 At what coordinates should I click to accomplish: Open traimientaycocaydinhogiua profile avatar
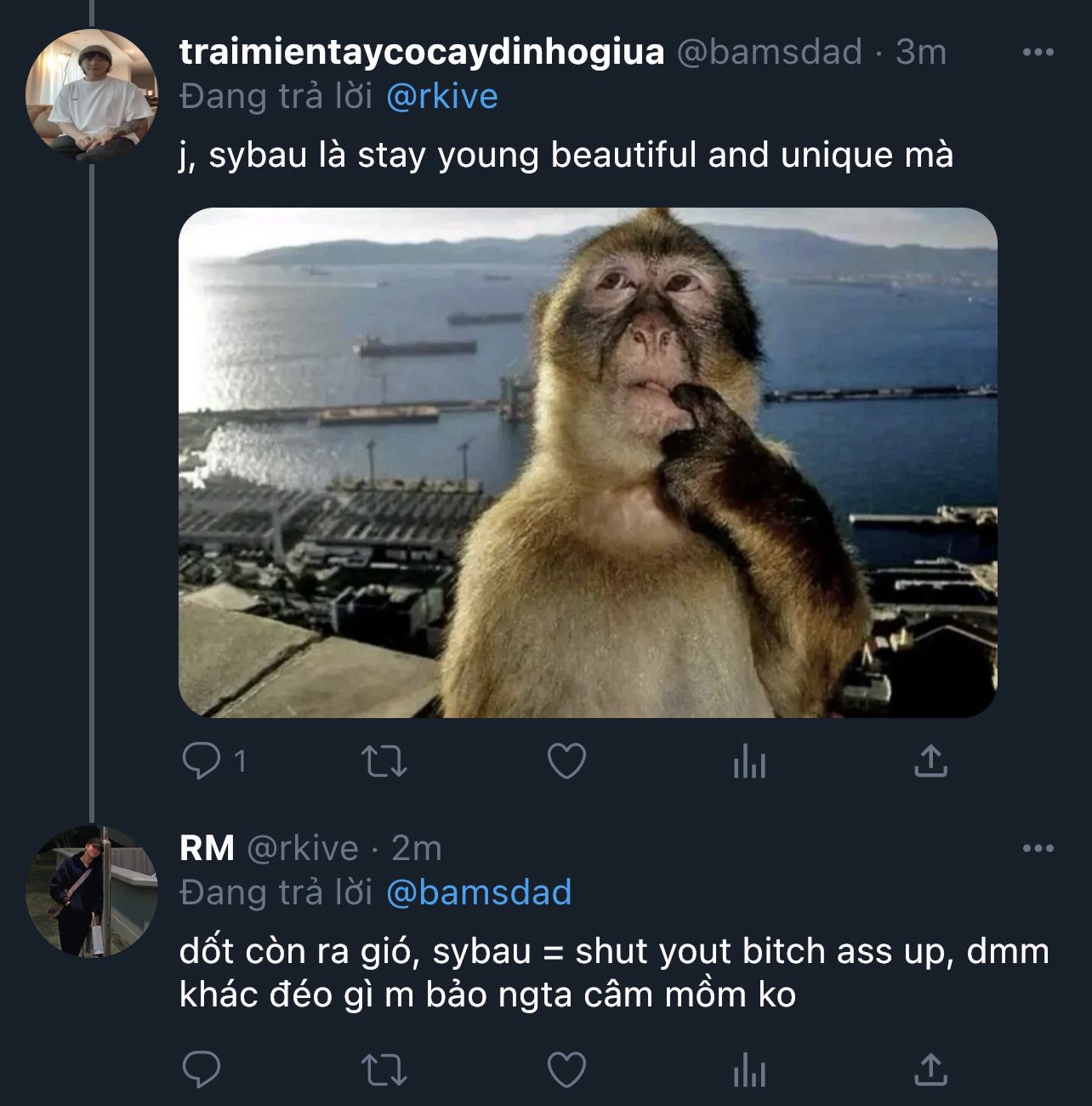(90, 94)
